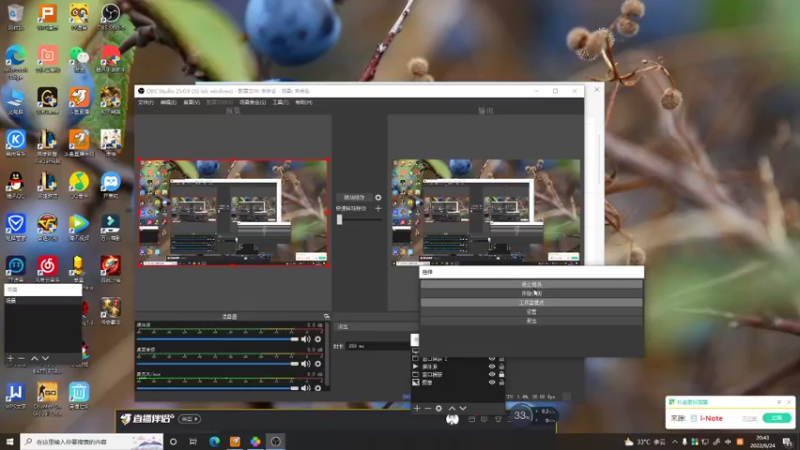Adjust the Mic/Aux volume slider

(217, 388)
